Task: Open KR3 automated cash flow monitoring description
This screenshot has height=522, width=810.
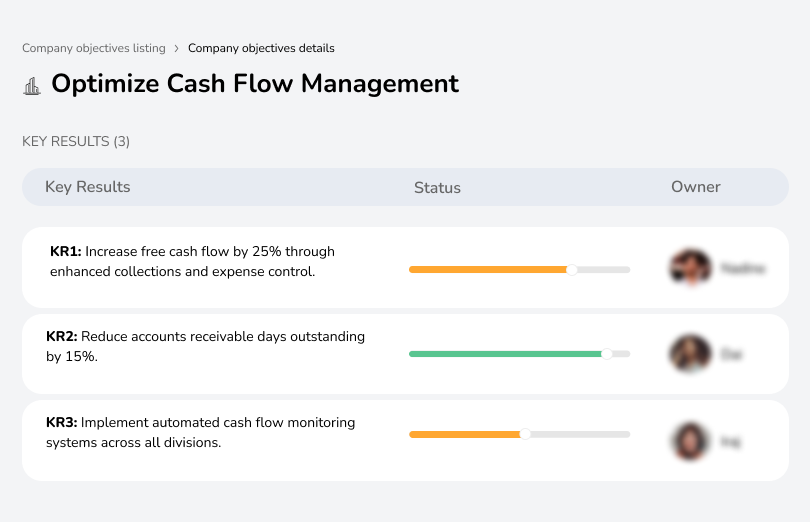Action: tap(200, 433)
